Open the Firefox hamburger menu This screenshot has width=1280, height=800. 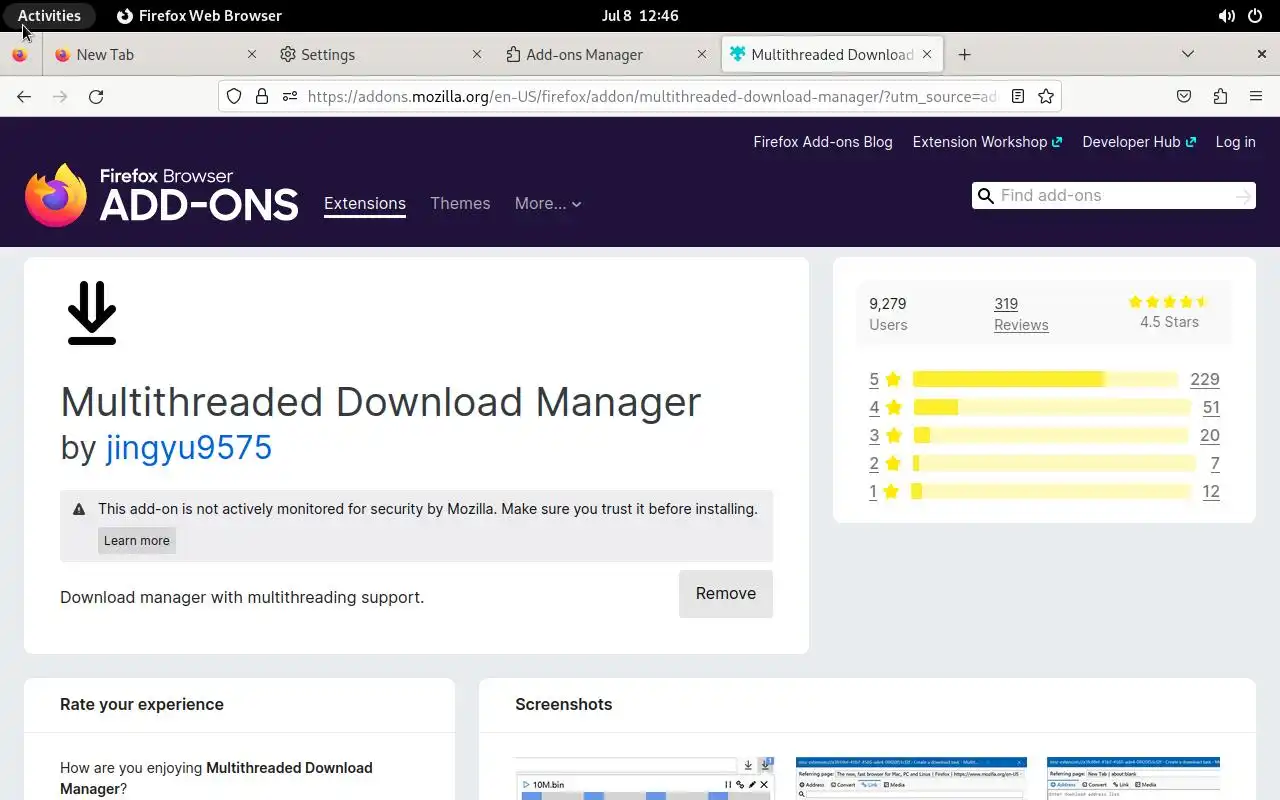[1256, 97]
